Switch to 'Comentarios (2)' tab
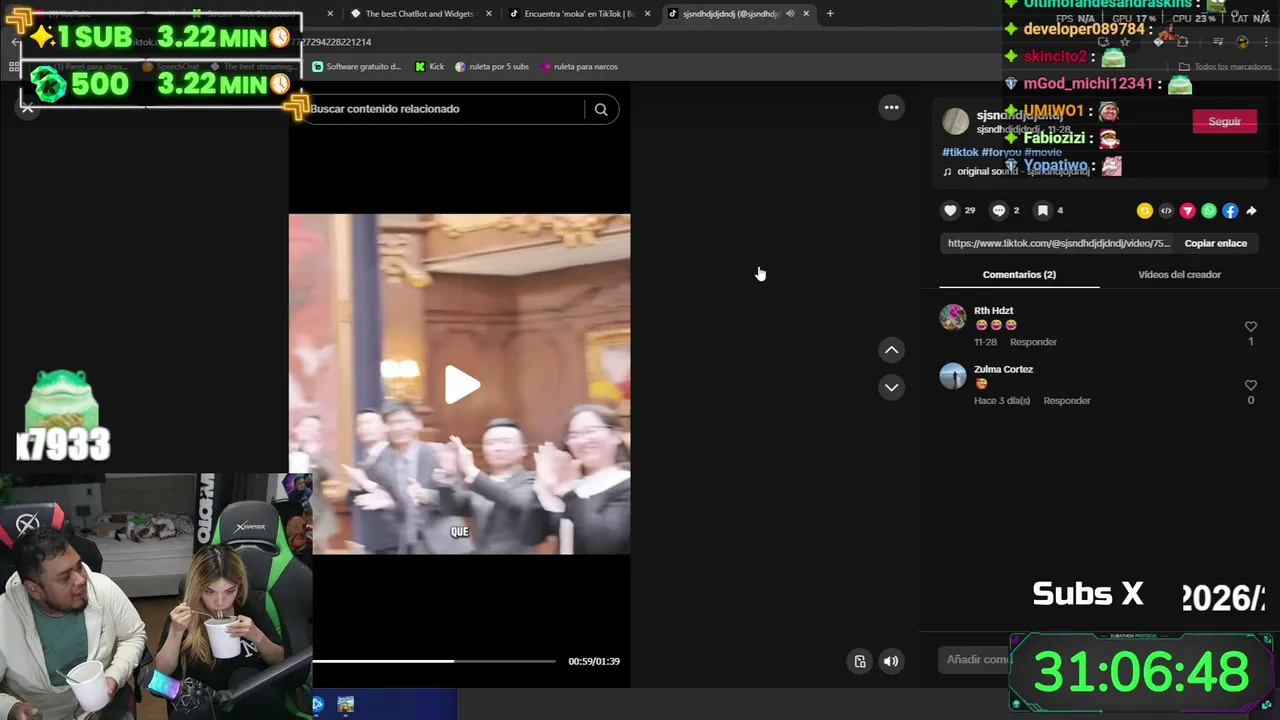Screen dimensions: 1280x720 coord(1019,274)
